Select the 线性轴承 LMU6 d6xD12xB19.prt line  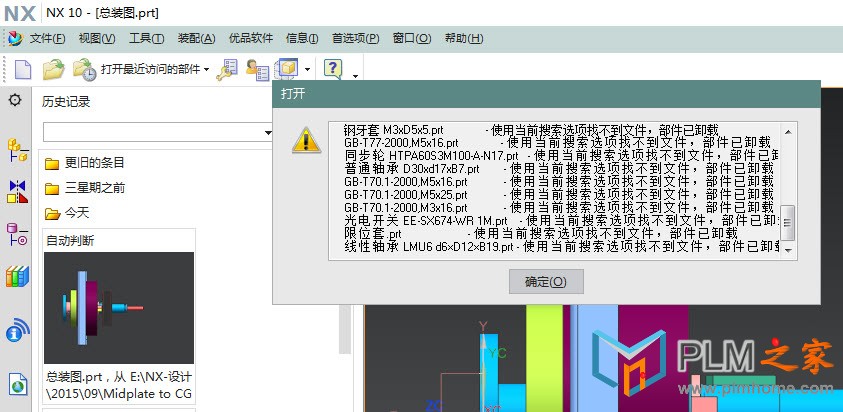tap(561, 246)
